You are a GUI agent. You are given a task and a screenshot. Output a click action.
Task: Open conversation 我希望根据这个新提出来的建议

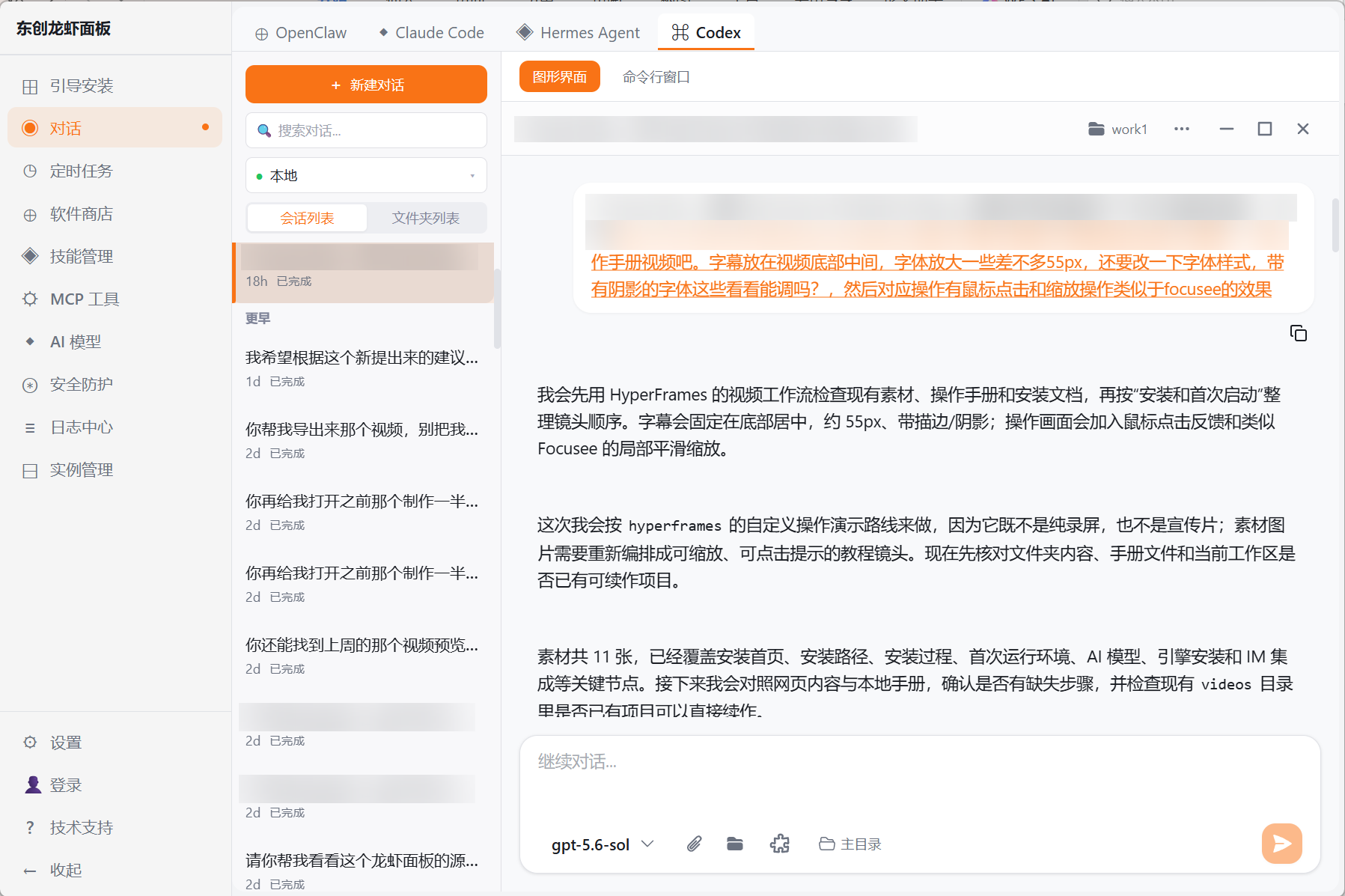tap(363, 368)
